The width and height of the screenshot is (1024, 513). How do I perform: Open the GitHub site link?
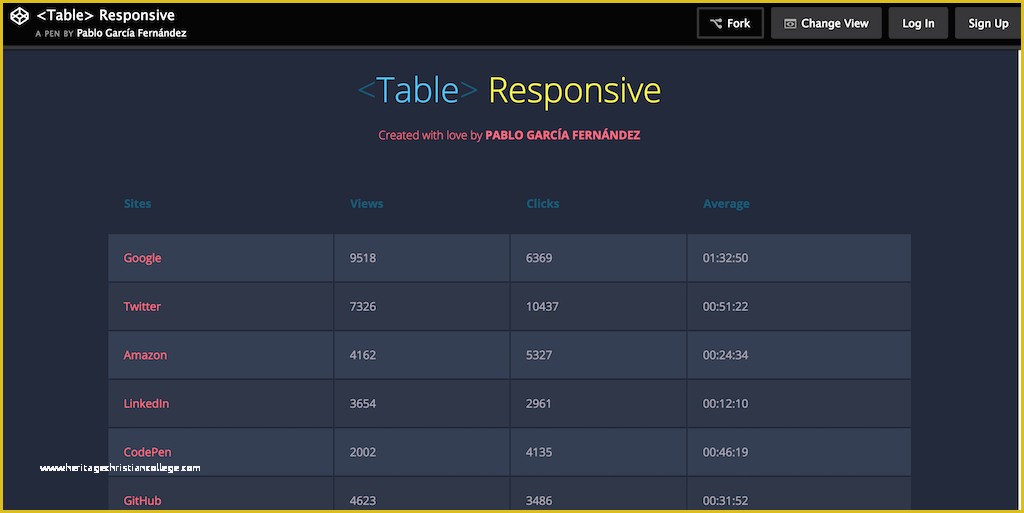142,501
